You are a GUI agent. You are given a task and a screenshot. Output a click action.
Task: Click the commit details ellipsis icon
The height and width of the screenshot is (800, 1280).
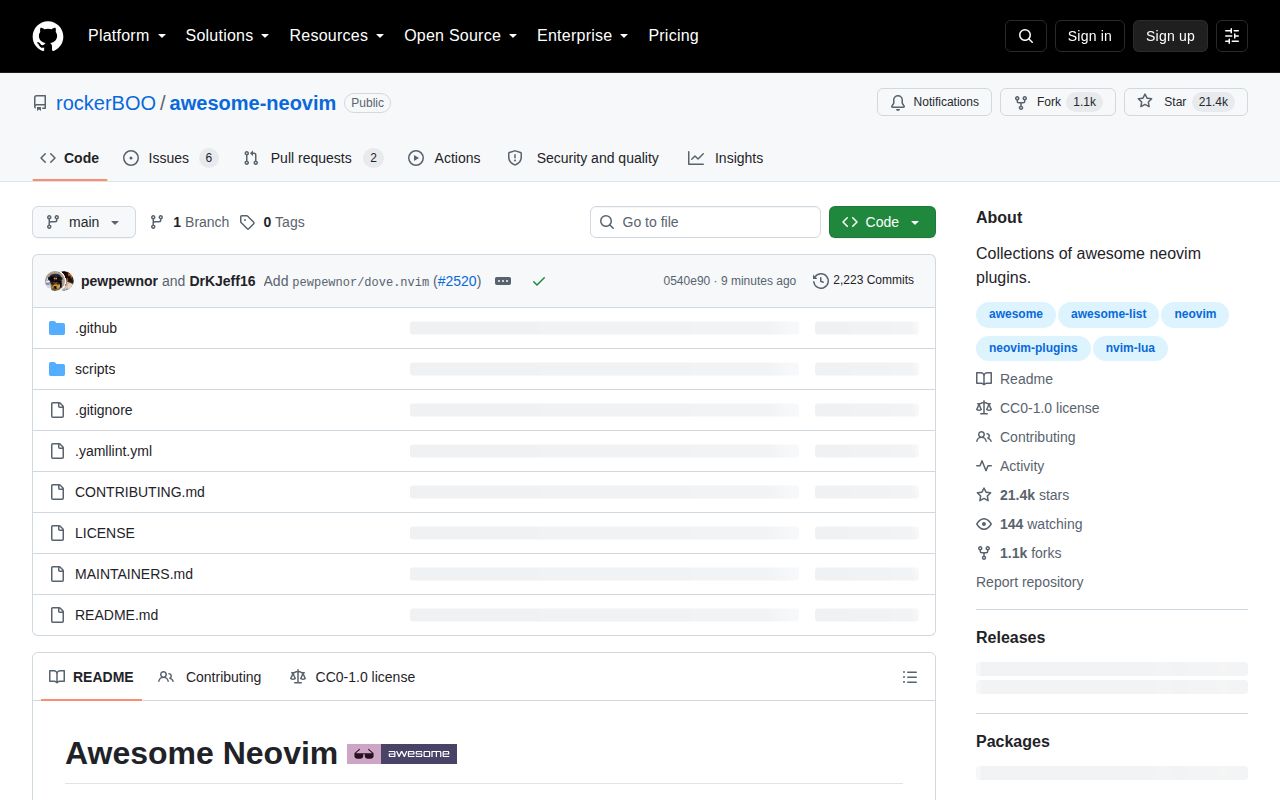point(503,281)
